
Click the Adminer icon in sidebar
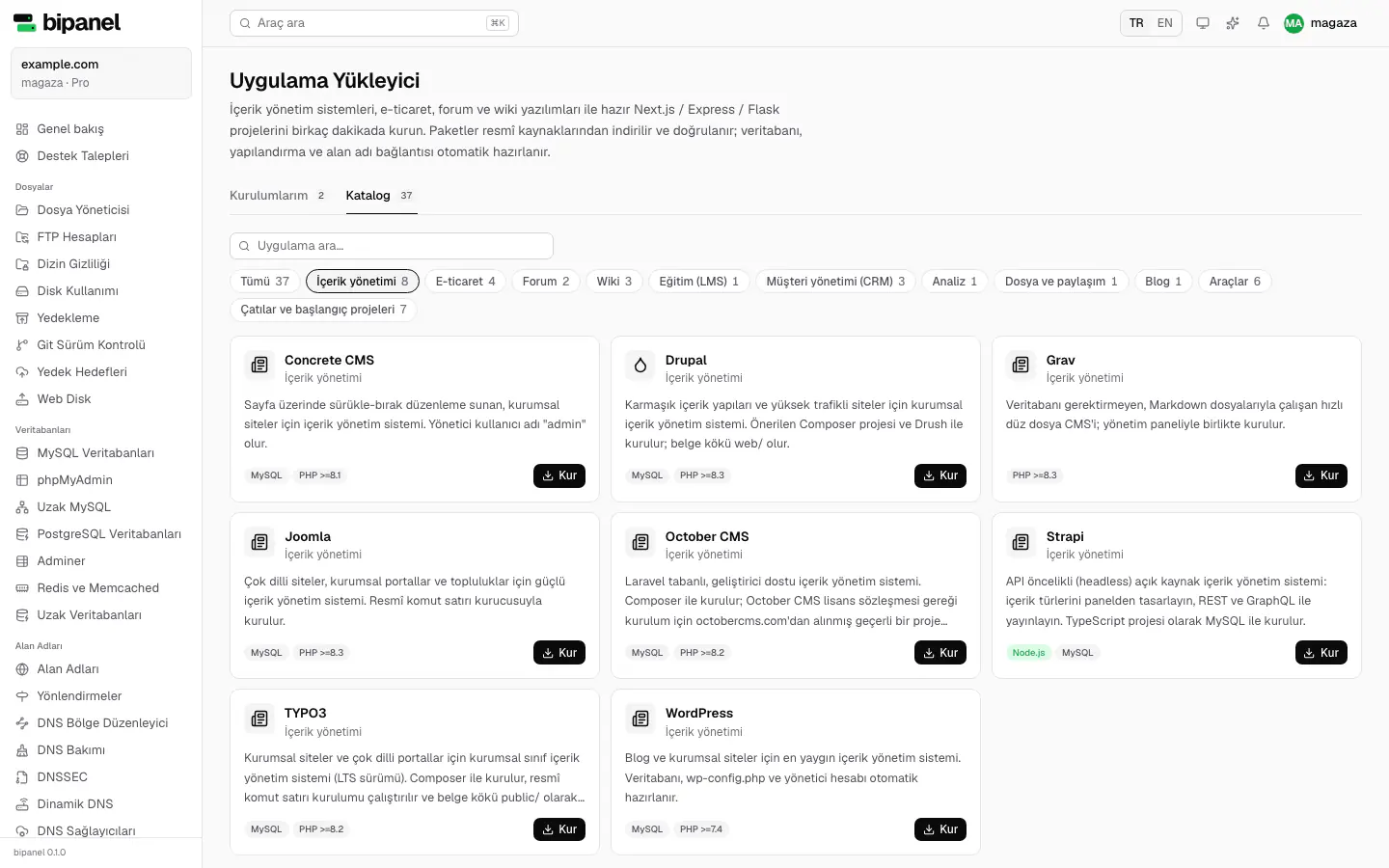[x=22, y=561]
